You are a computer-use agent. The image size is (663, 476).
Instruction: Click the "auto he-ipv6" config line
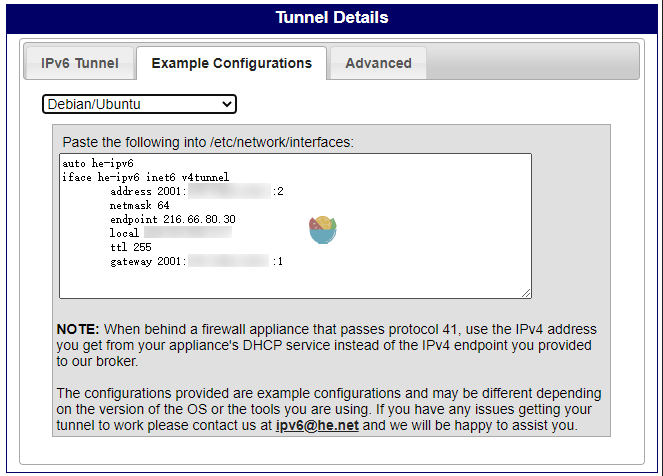98,163
